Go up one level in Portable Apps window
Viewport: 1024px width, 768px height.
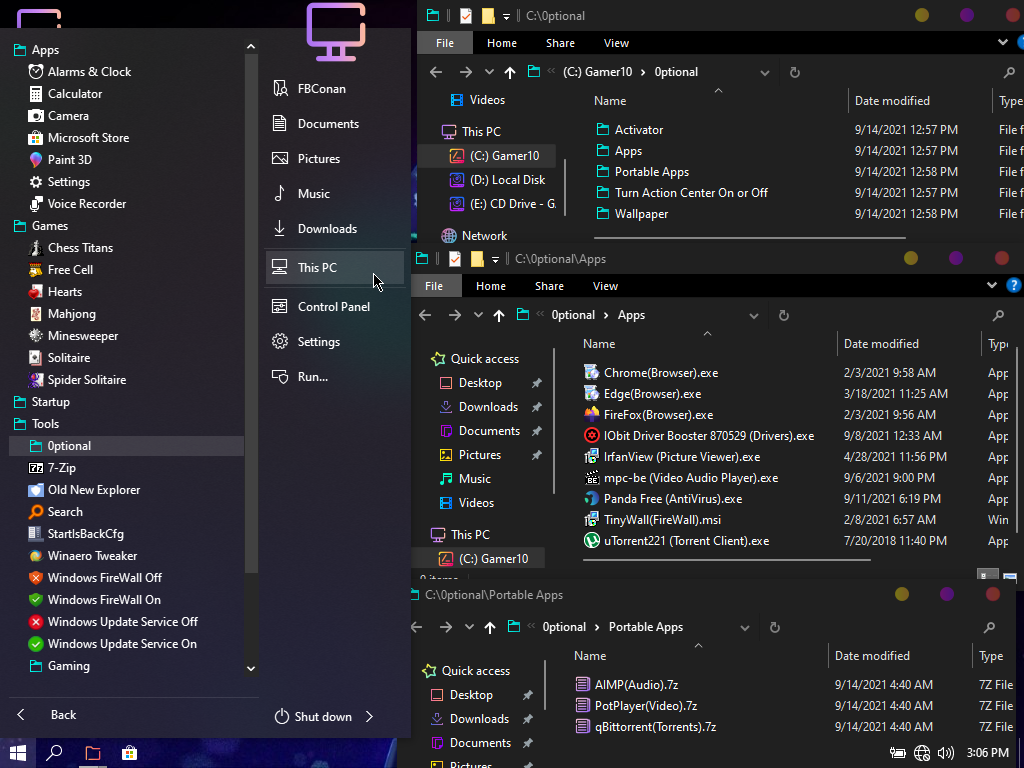point(490,628)
